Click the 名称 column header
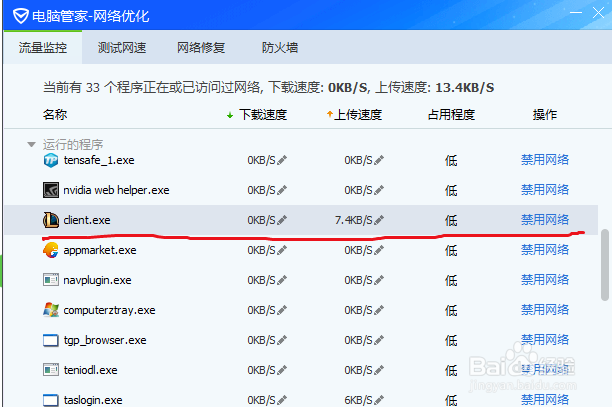Image resolution: width=612 pixels, height=407 pixels. 55,115
